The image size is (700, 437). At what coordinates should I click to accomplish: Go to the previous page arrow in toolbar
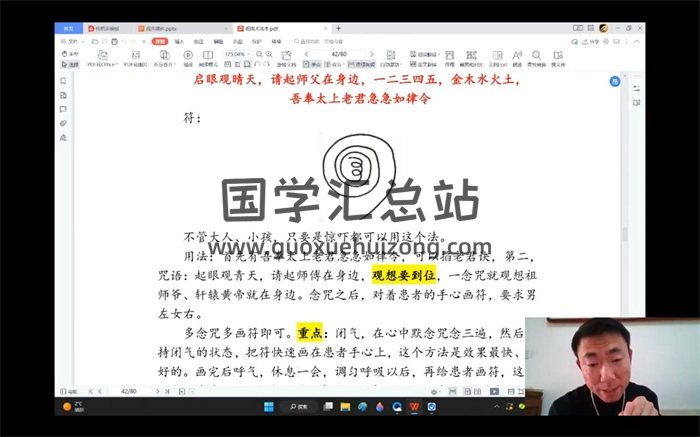coord(306,54)
